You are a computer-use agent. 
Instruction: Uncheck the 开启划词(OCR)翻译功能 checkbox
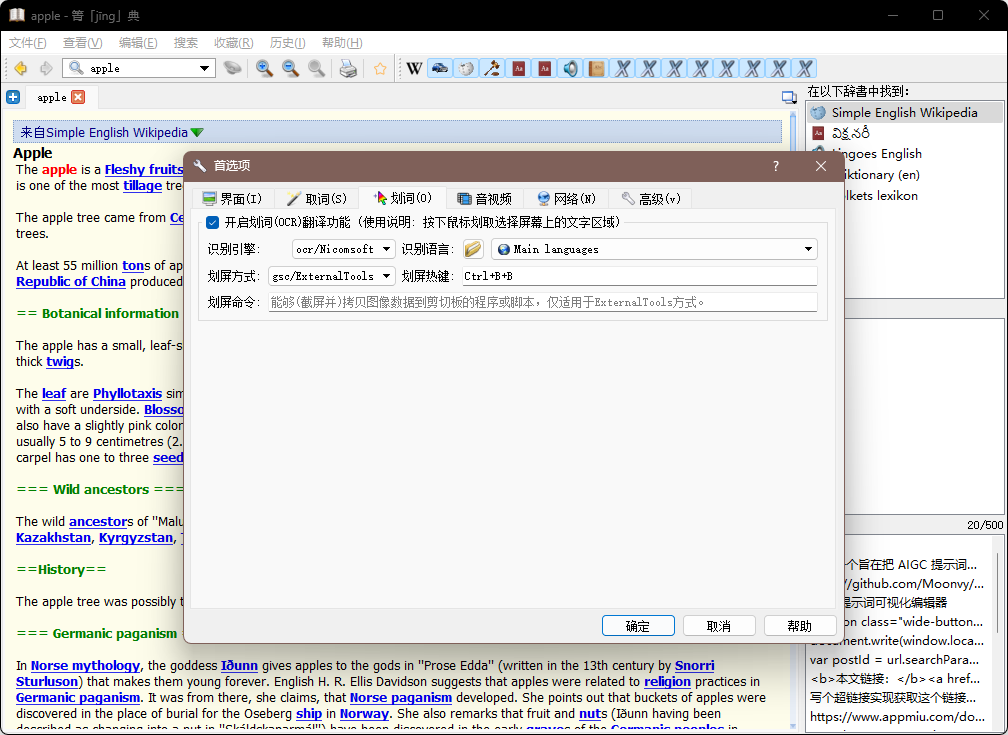click(213, 222)
